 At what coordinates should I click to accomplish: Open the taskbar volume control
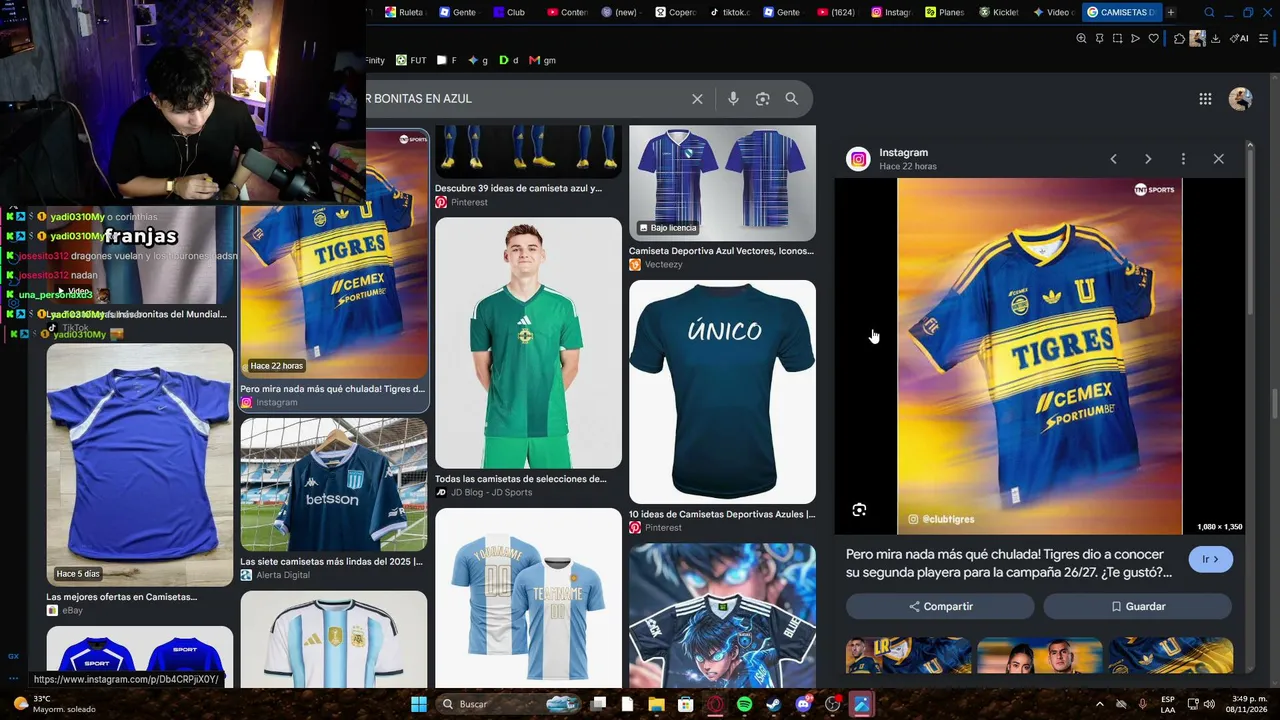click(1208, 704)
